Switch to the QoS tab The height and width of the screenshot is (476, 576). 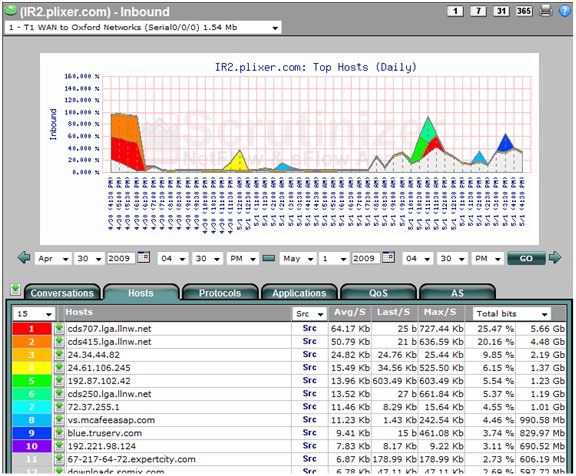coord(378,293)
